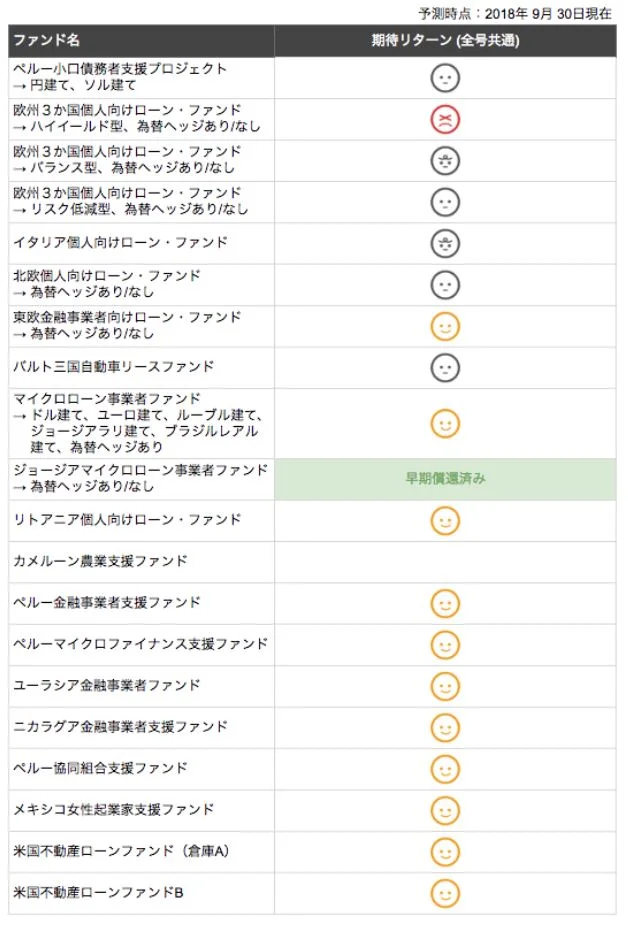The height and width of the screenshot is (926, 628).
Task: Click the 期待リターン (全号共通) column header
Action: tap(444, 41)
